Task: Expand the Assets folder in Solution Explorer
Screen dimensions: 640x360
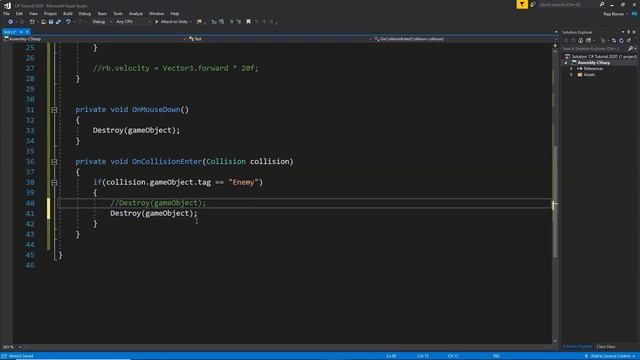Action: coord(571,75)
